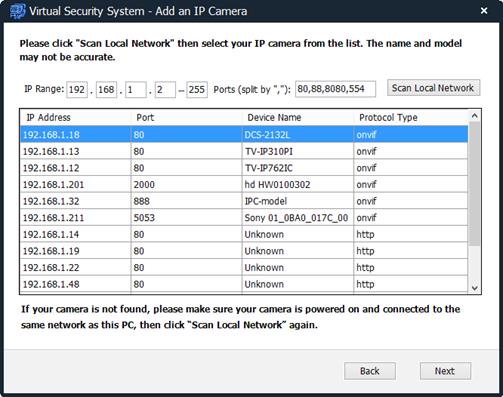This screenshot has width=503, height=397.
Task: Select the row 192.168.1.13
Action: (244, 151)
